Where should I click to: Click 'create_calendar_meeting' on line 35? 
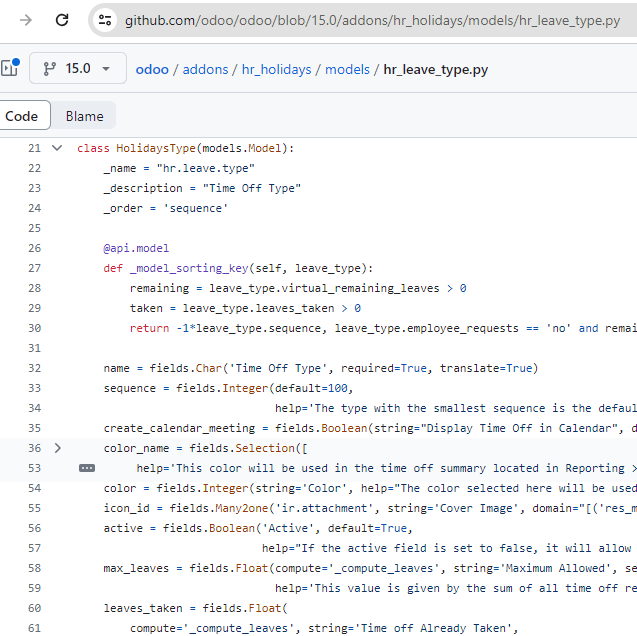tap(179, 428)
